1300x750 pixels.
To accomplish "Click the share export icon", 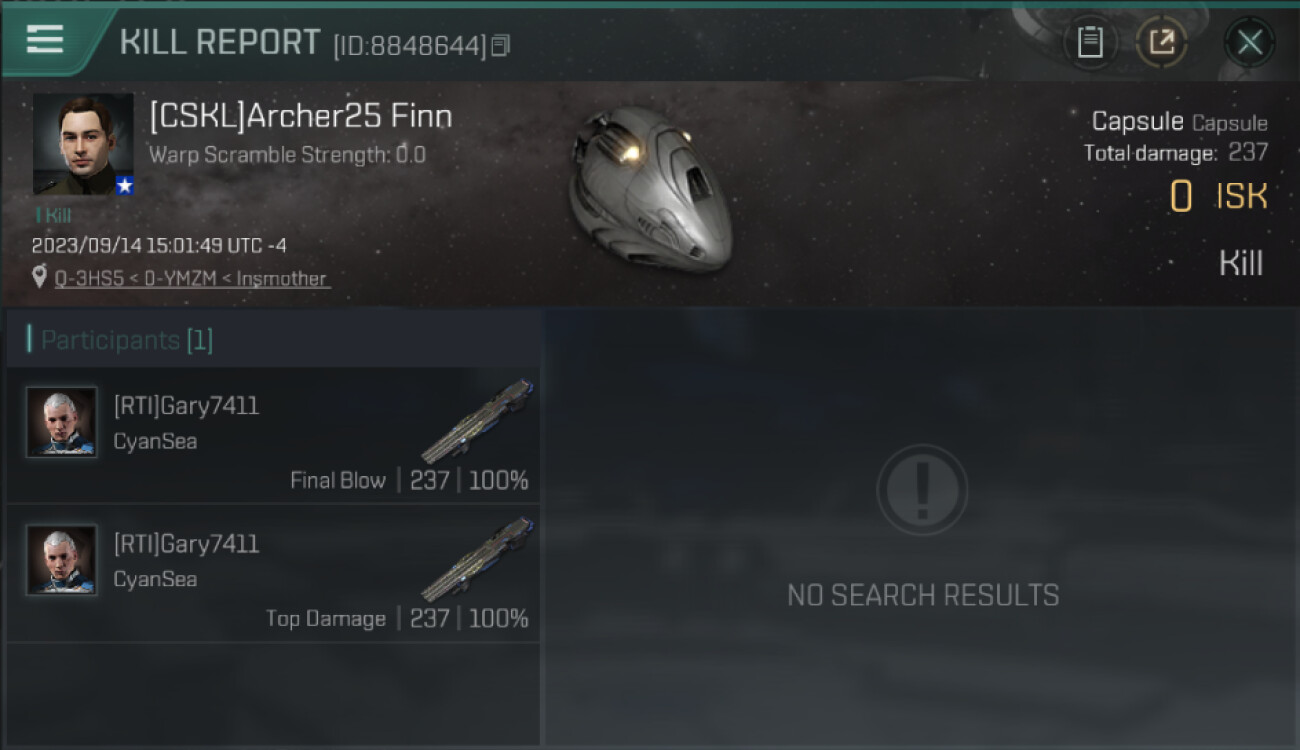I will pyautogui.click(x=1161, y=42).
